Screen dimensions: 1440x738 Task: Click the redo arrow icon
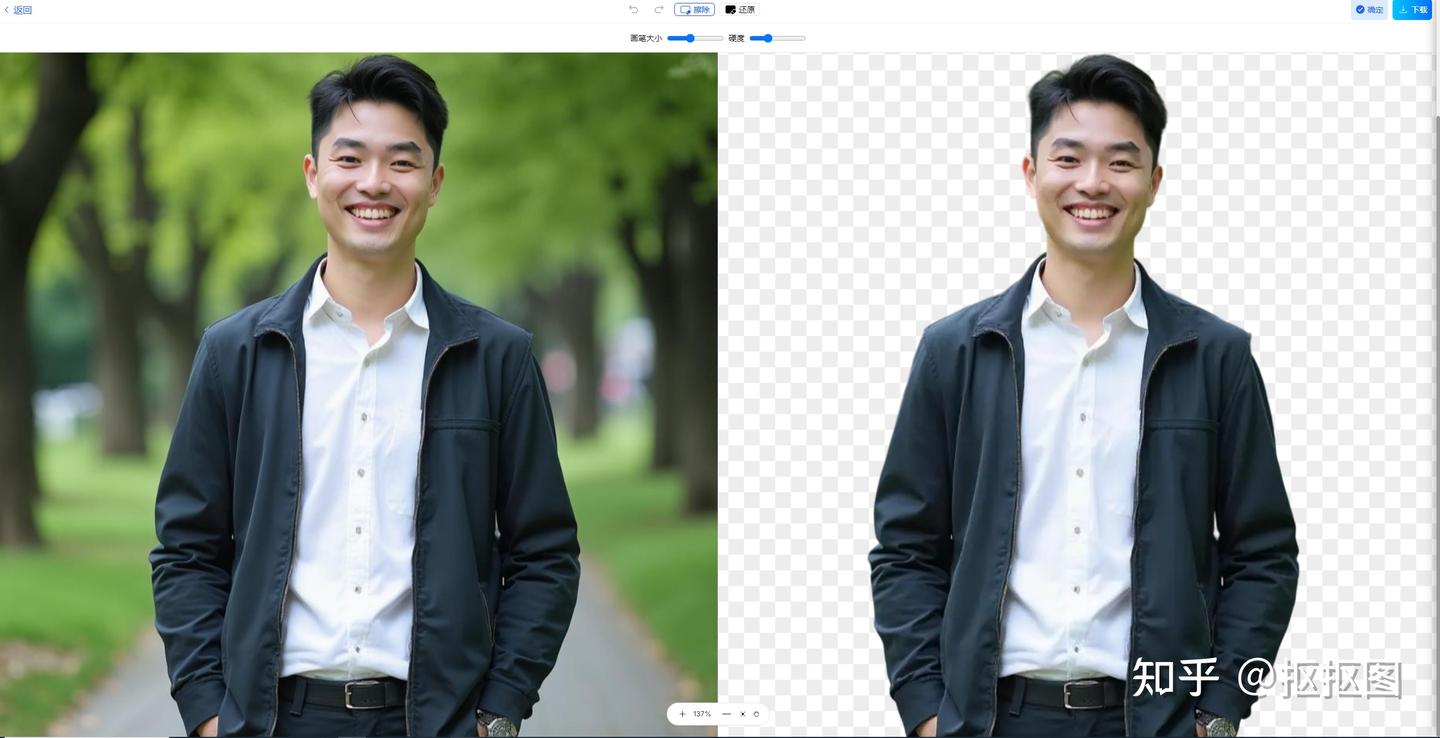[x=657, y=9]
